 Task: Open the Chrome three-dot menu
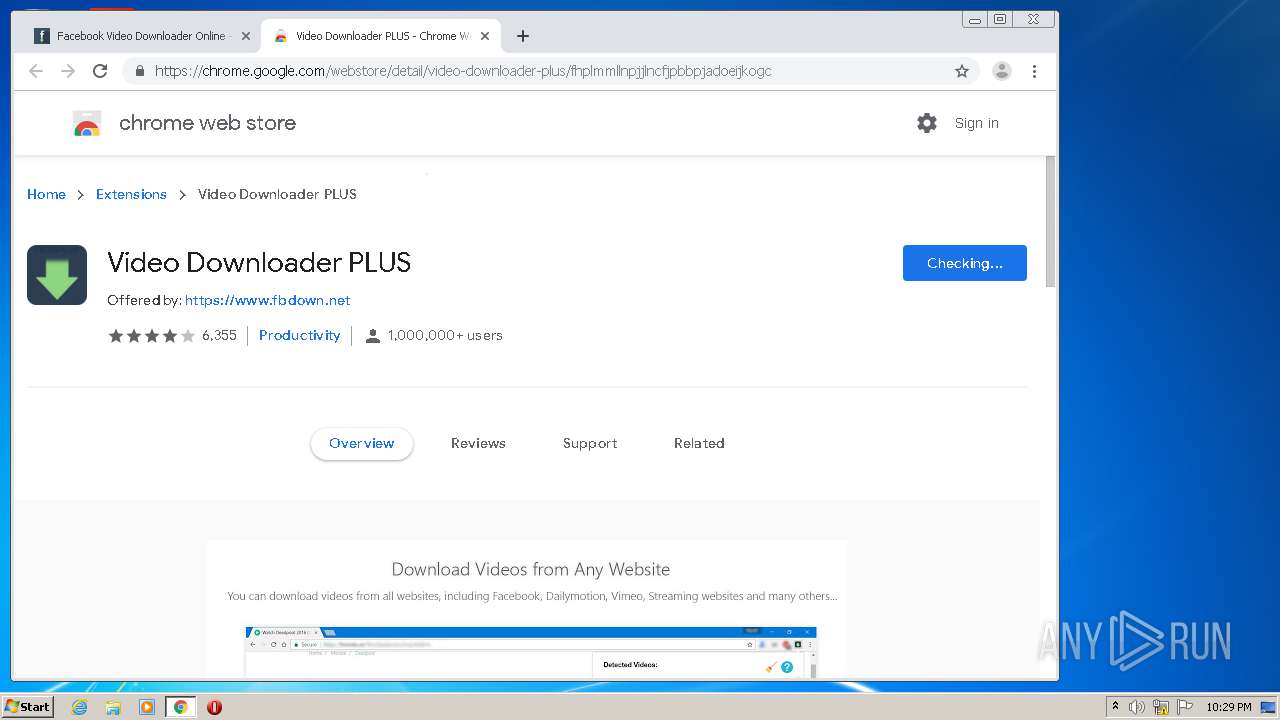click(1034, 71)
